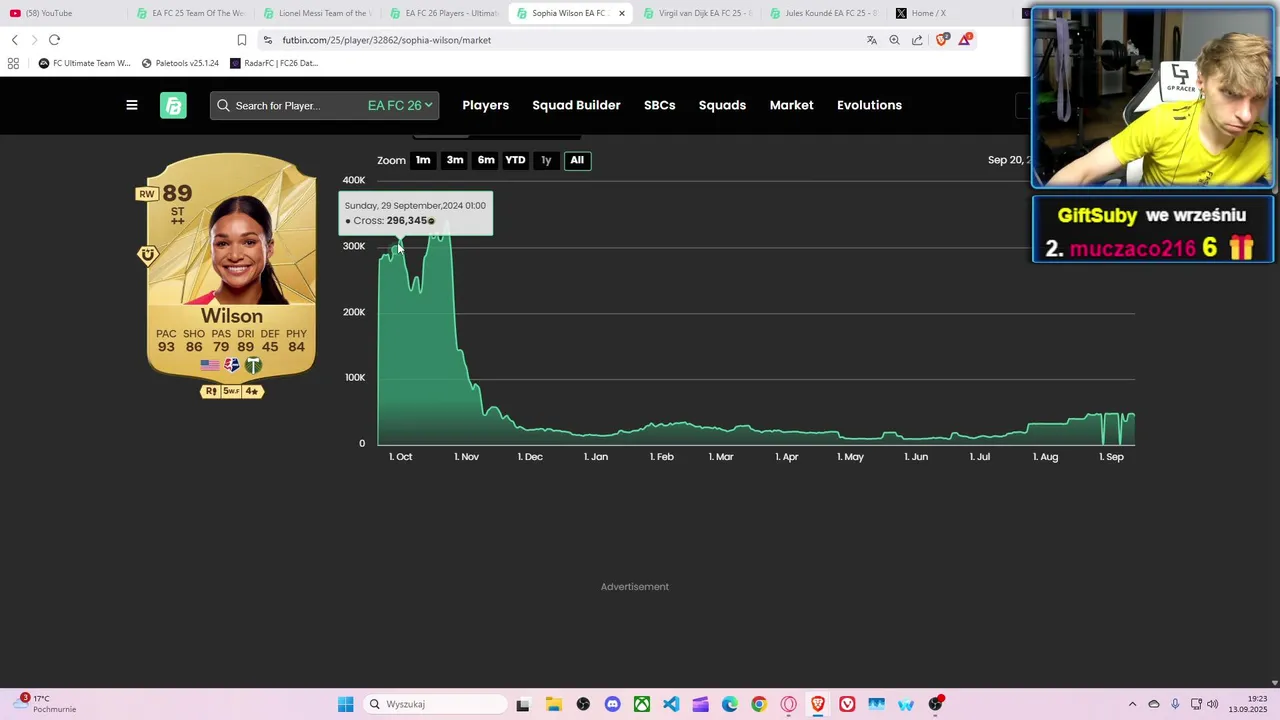The width and height of the screenshot is (1280, 720).
Task: Open the hamburger menu on Futbin
Action: pos(131,105)
